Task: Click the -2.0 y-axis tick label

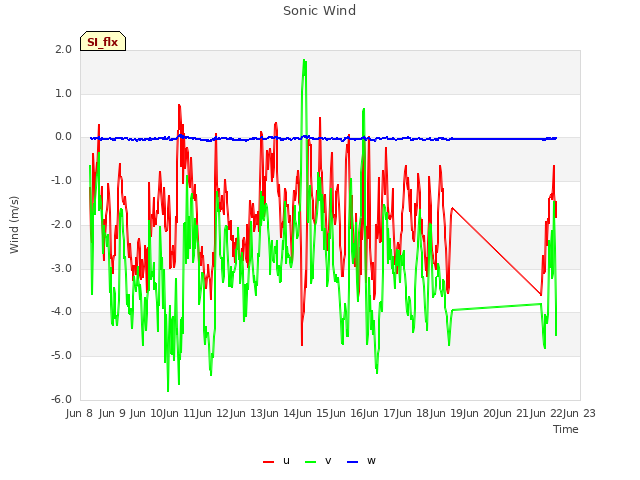Action: pyautogui.click(x=61, y=224)
